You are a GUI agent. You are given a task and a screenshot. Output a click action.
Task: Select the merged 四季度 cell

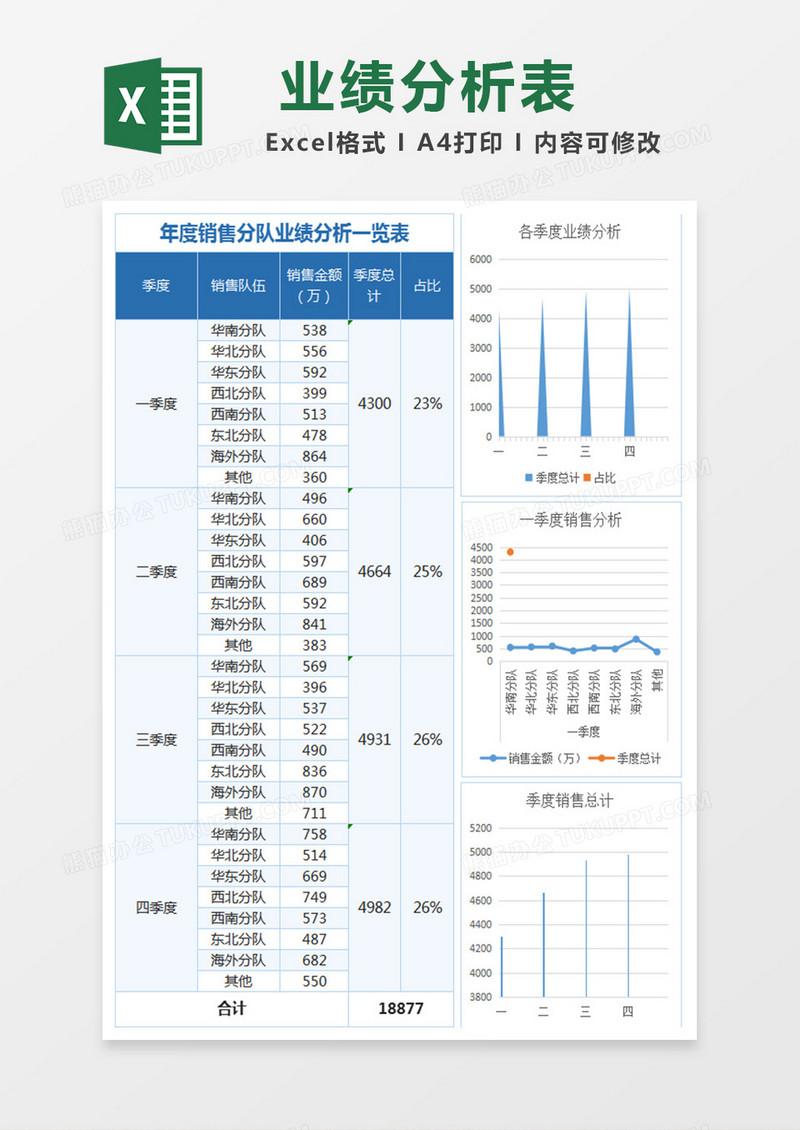coord(156,908)
